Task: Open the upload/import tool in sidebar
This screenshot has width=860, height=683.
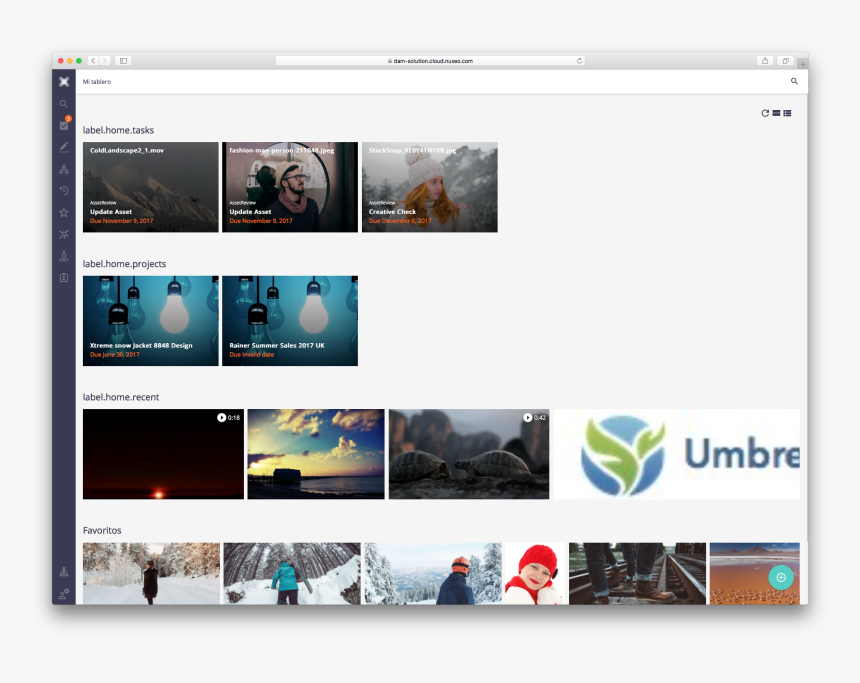Action: click(63, 257)
